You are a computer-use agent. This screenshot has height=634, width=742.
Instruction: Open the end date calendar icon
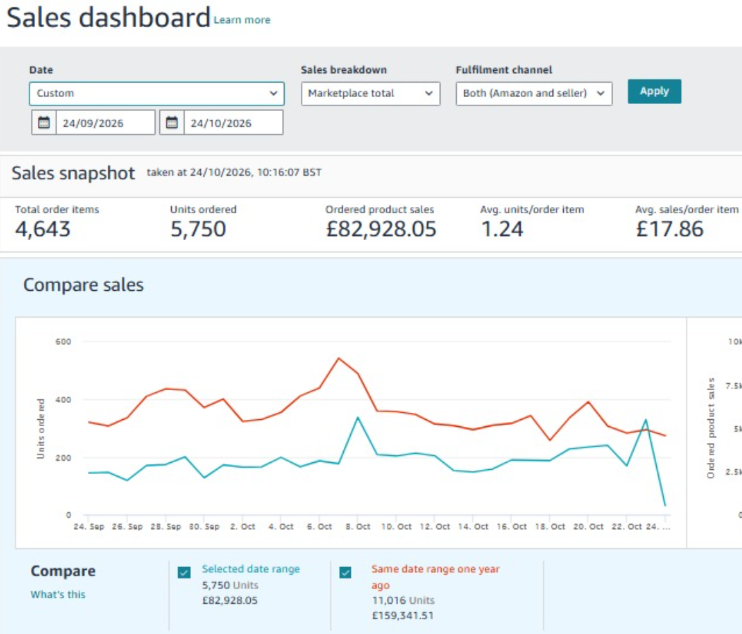pos(171,123)
